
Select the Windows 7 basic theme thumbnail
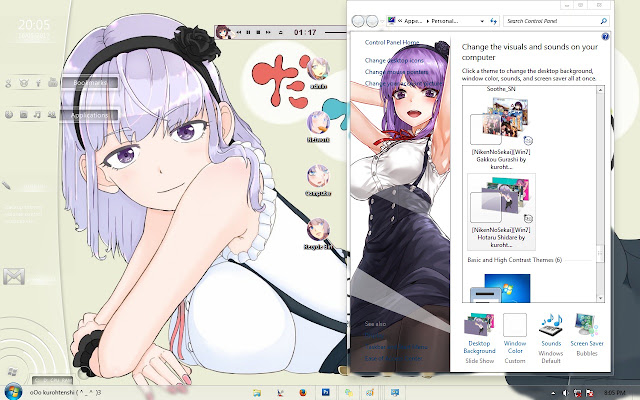point(501,288)
